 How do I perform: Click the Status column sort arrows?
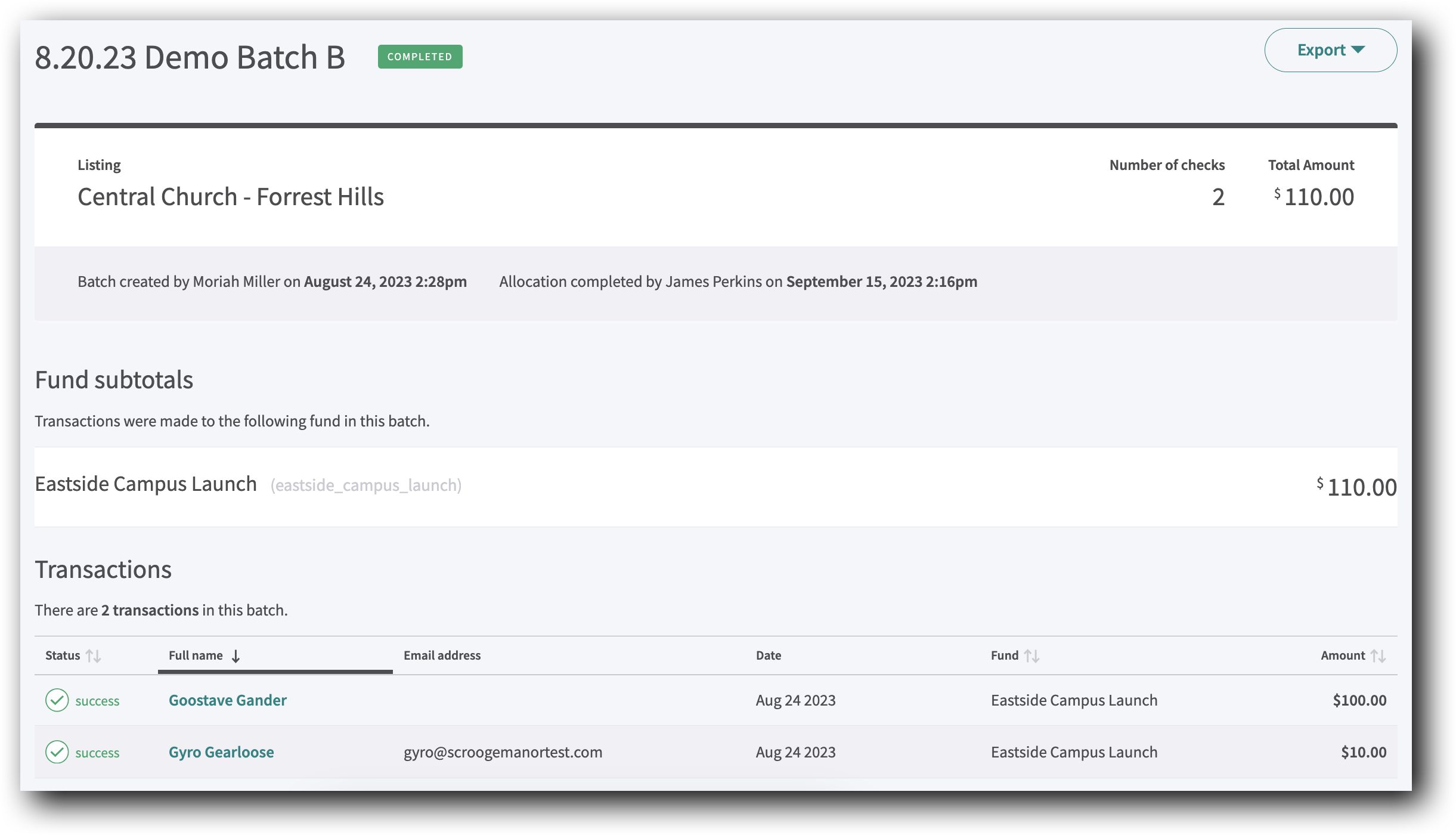(x=94, y=655)
